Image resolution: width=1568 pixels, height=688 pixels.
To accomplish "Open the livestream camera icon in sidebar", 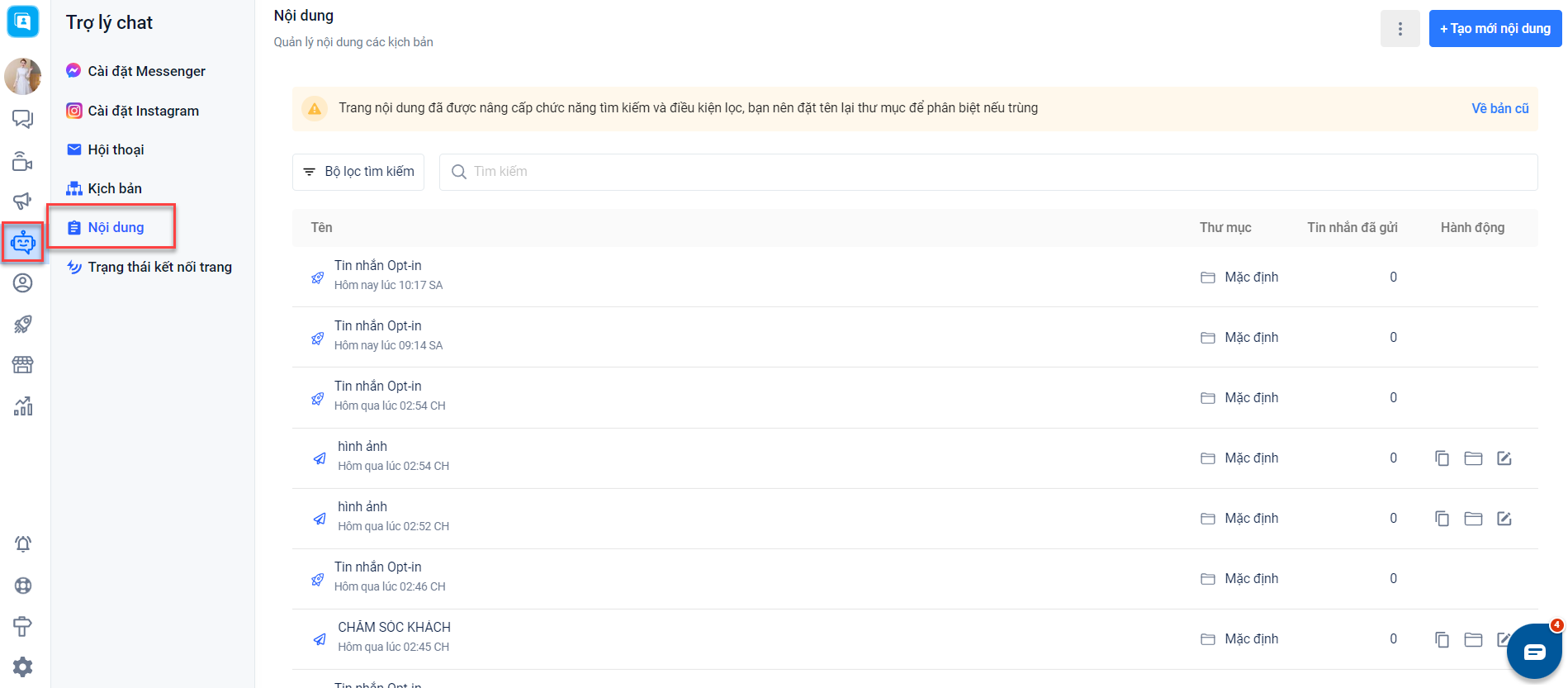I will [22, 161].
